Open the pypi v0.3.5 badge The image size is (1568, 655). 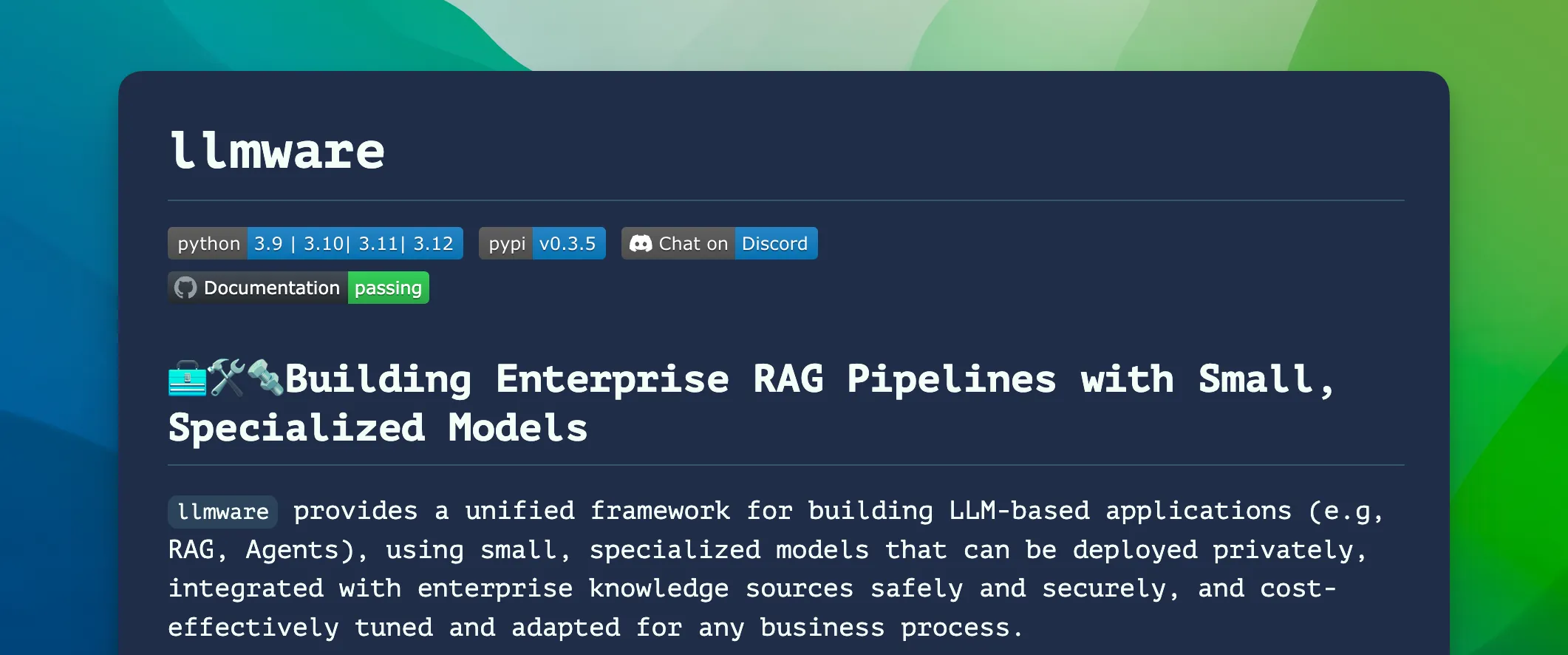point(542,243)
